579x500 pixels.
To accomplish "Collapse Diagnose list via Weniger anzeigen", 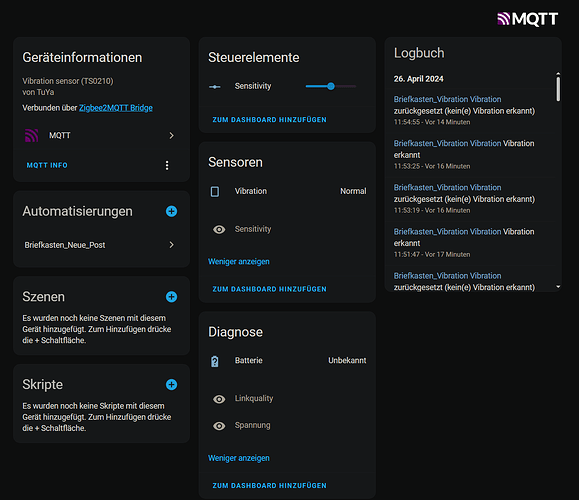I will pyautogui.click(x=239, y=458).
